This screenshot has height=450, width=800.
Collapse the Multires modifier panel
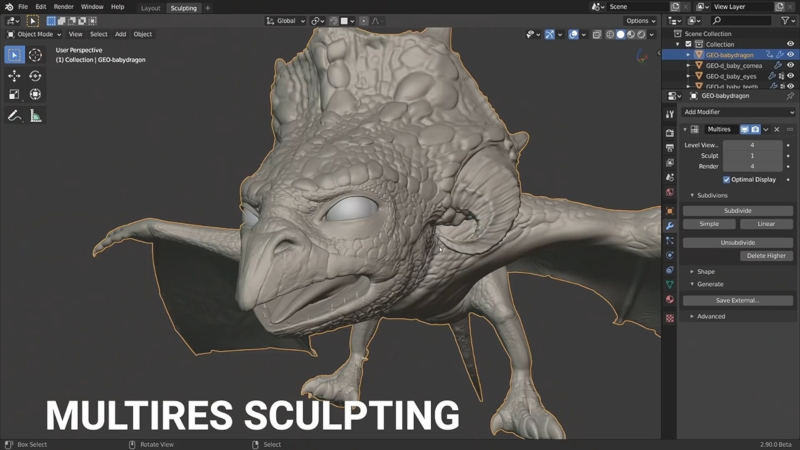point(685,130)
